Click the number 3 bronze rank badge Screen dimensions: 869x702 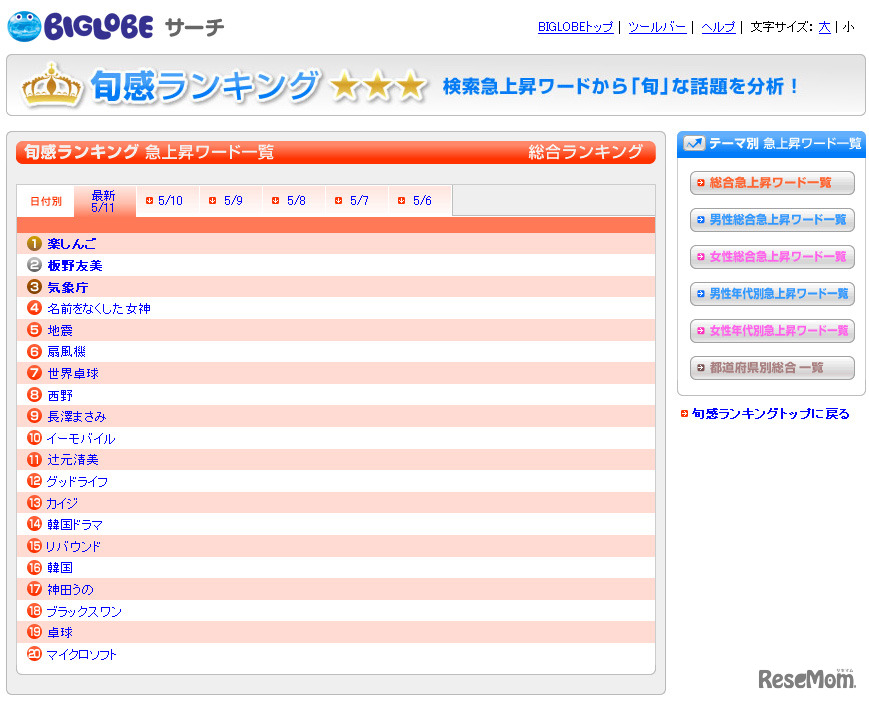click(x=34, y=287)
